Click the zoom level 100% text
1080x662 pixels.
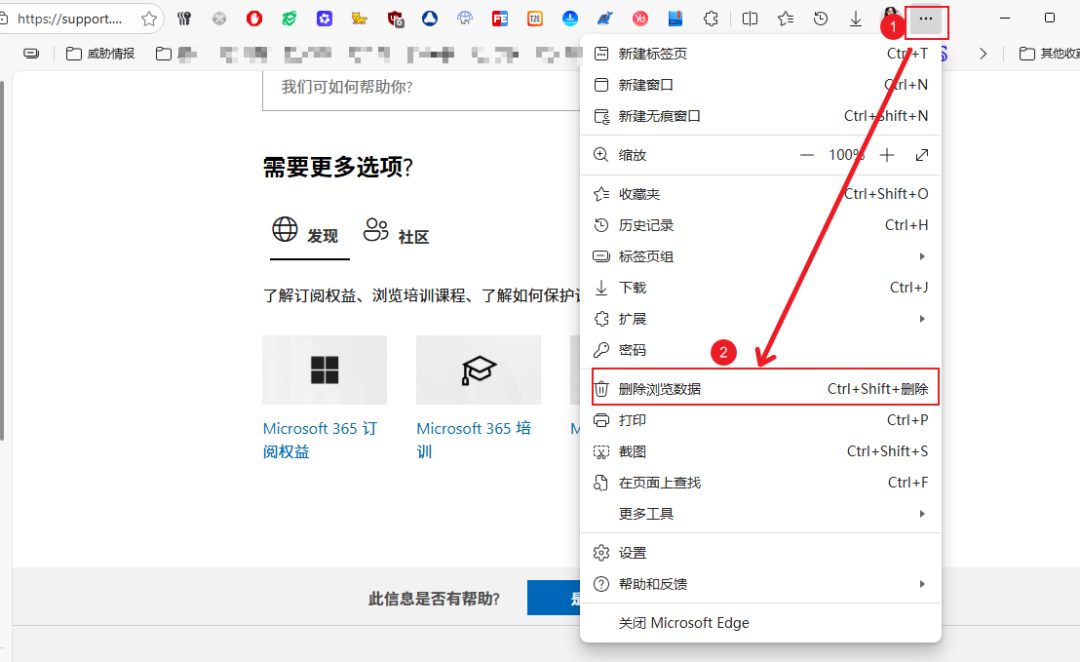[x=847, y=155]
